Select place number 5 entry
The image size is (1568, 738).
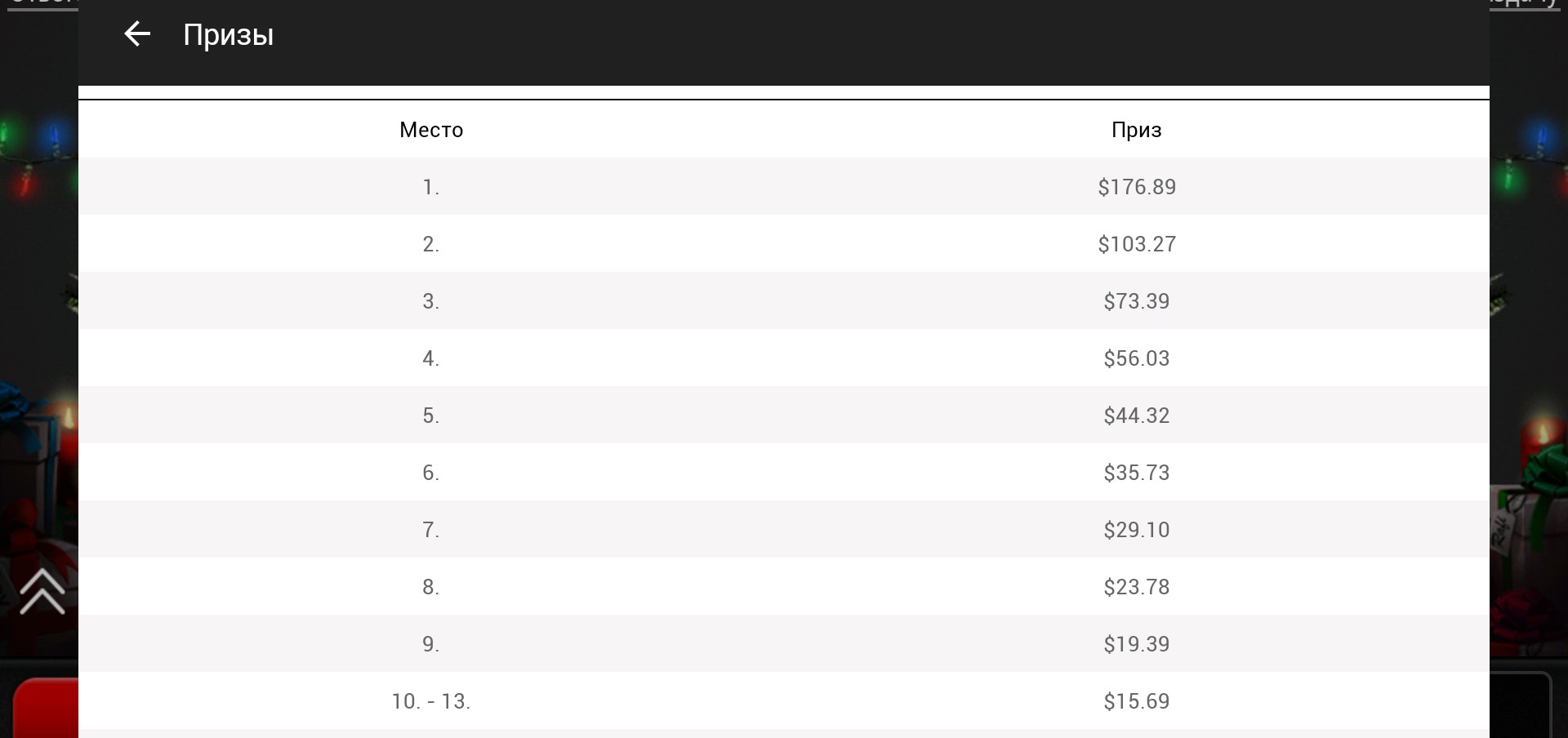[431, 416]
